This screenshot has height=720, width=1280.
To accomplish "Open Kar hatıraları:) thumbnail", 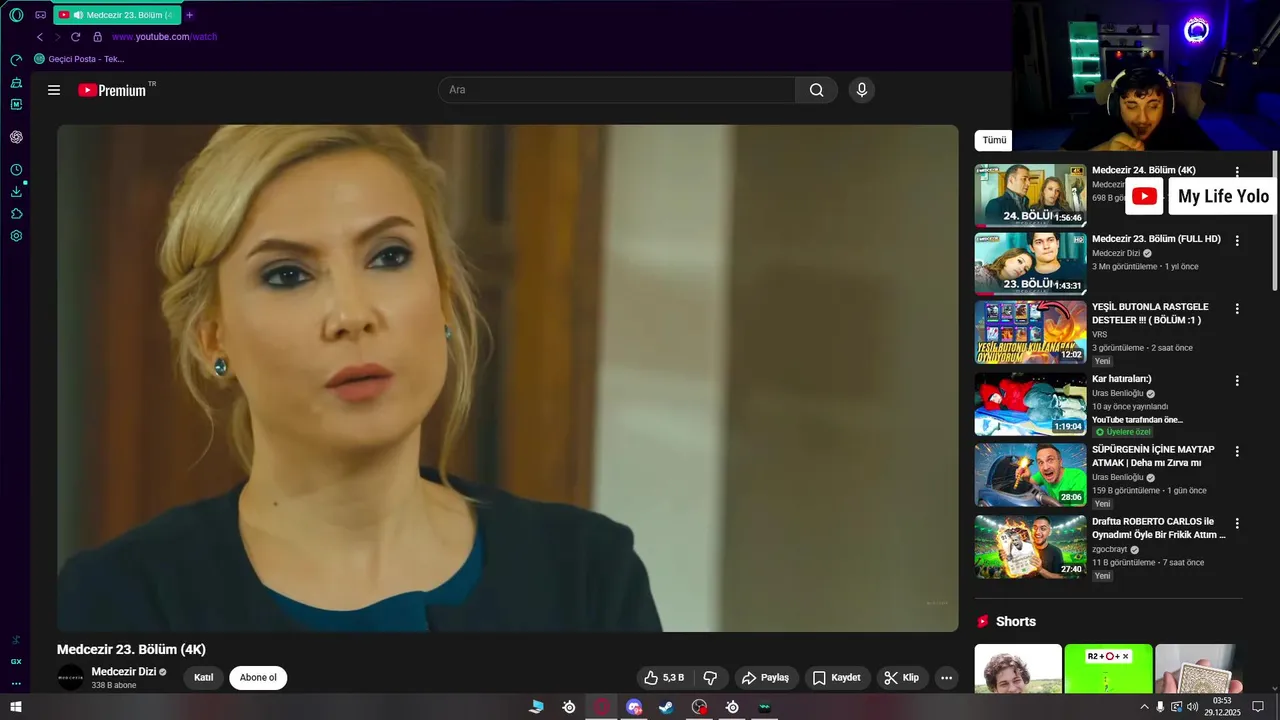I will (1030, 404).
